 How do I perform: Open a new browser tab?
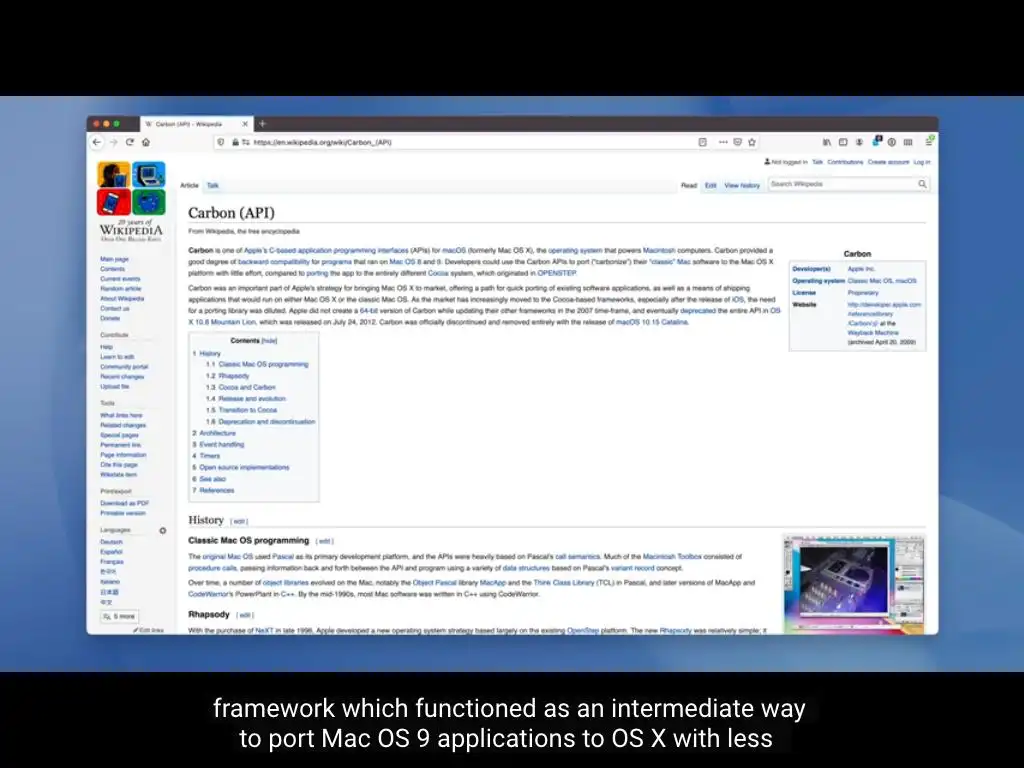point(263,123)
